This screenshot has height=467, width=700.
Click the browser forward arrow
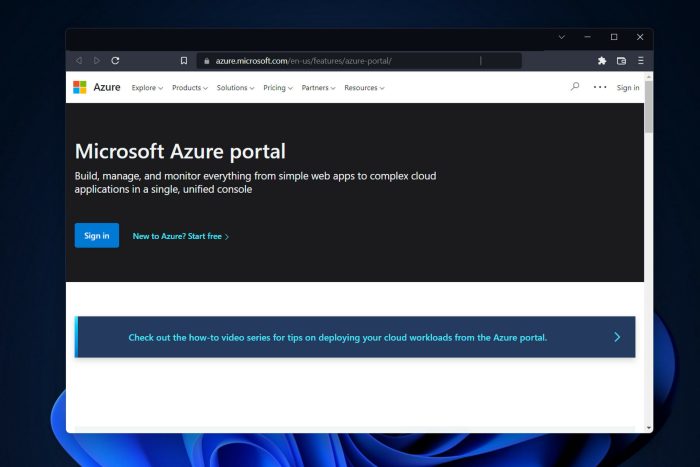coord(97,61)
